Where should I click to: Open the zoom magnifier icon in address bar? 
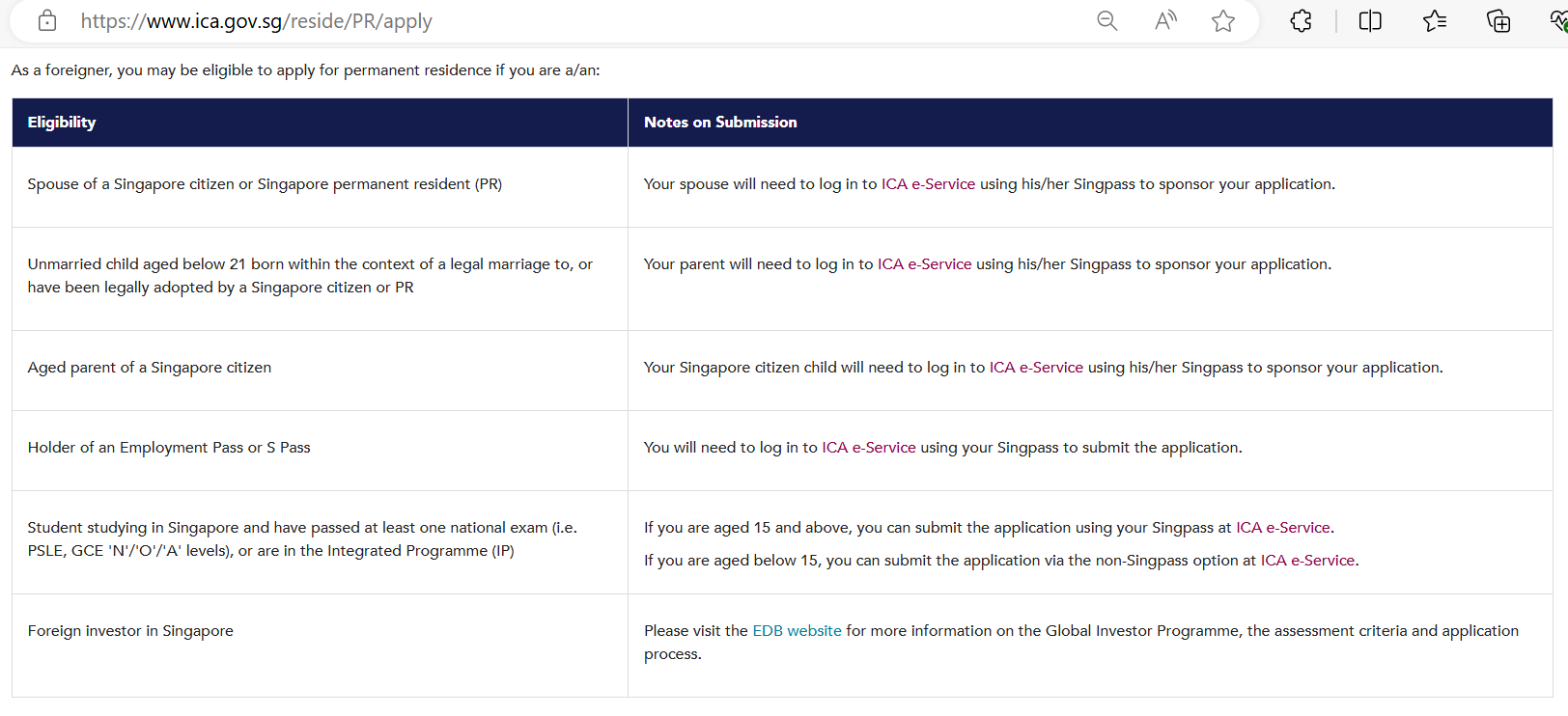tap(1106, 20)
